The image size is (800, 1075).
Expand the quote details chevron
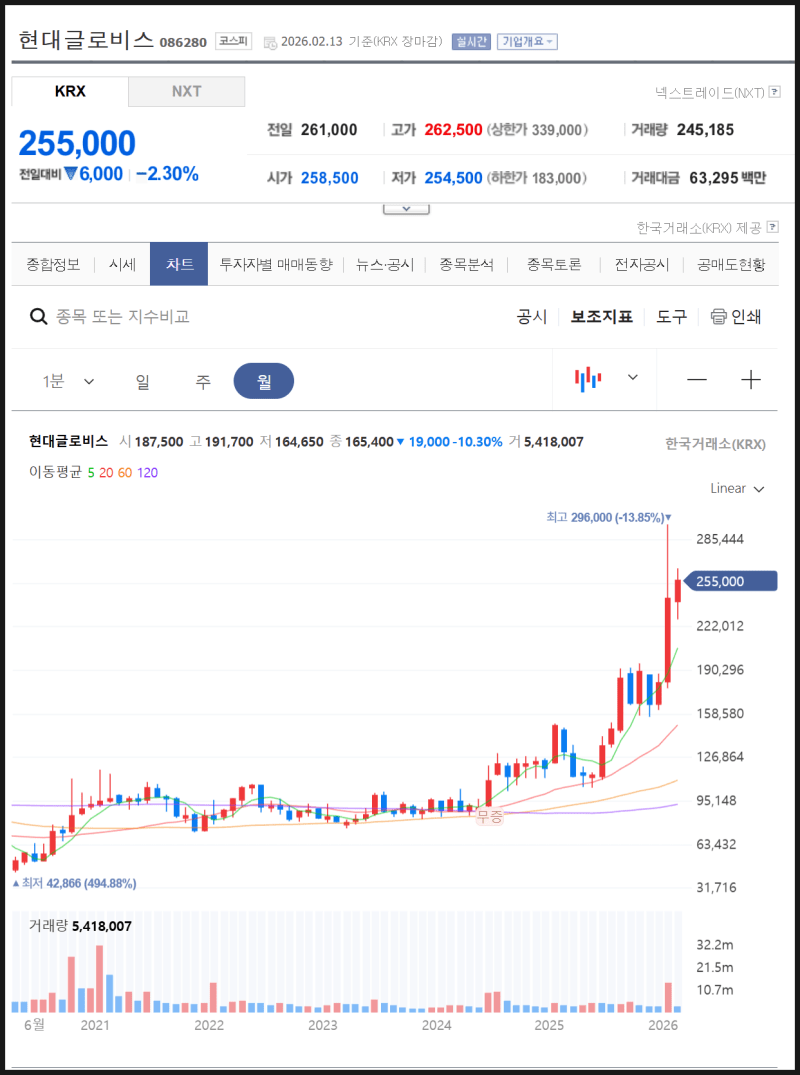point(407,208)
